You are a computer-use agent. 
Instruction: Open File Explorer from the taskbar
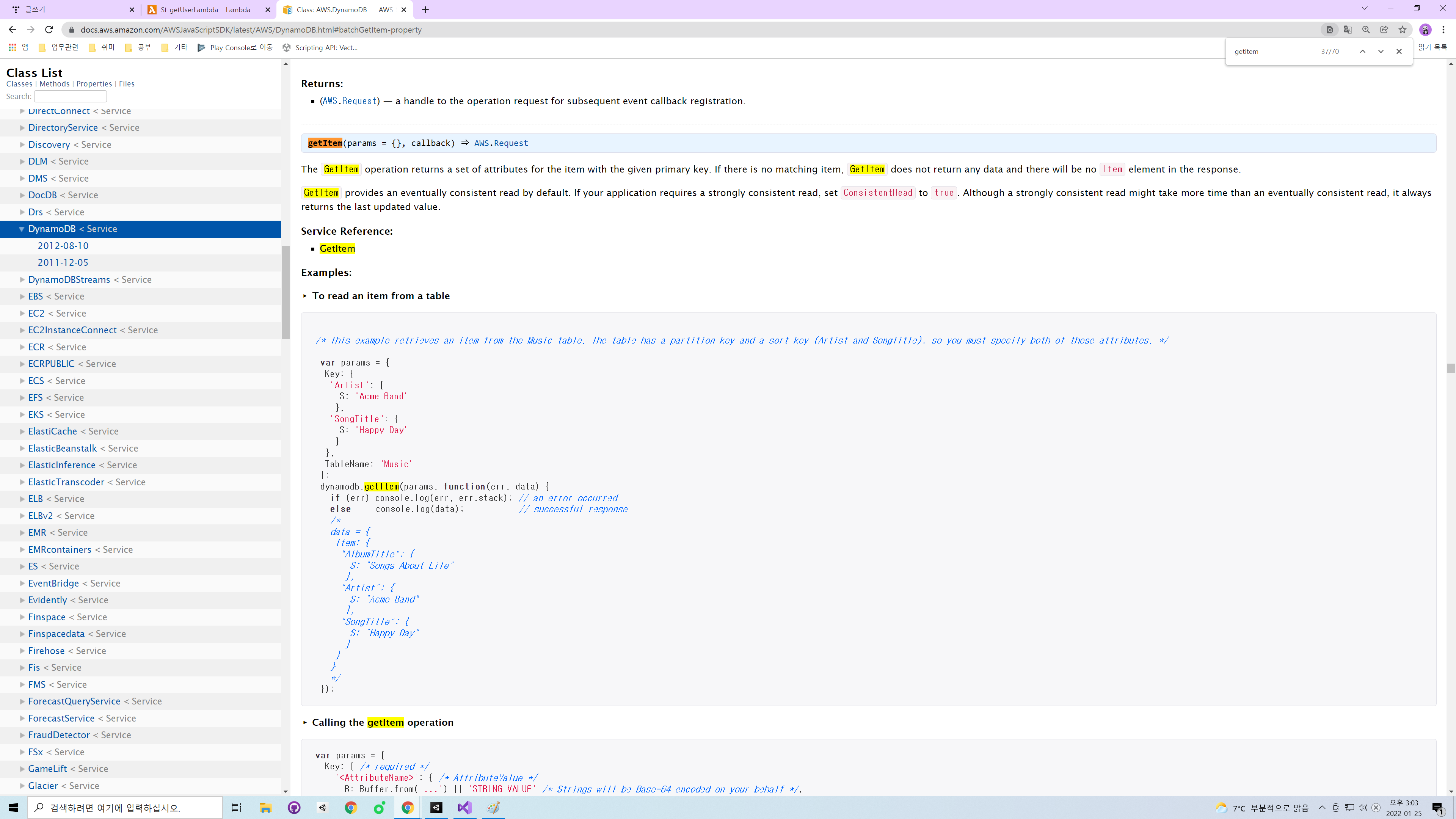(265, 808)
